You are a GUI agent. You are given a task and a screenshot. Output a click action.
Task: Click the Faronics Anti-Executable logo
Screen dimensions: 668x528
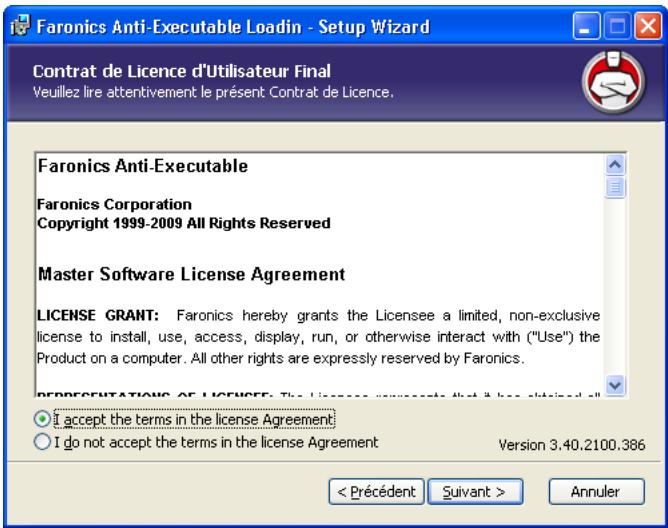pos(613,82)
